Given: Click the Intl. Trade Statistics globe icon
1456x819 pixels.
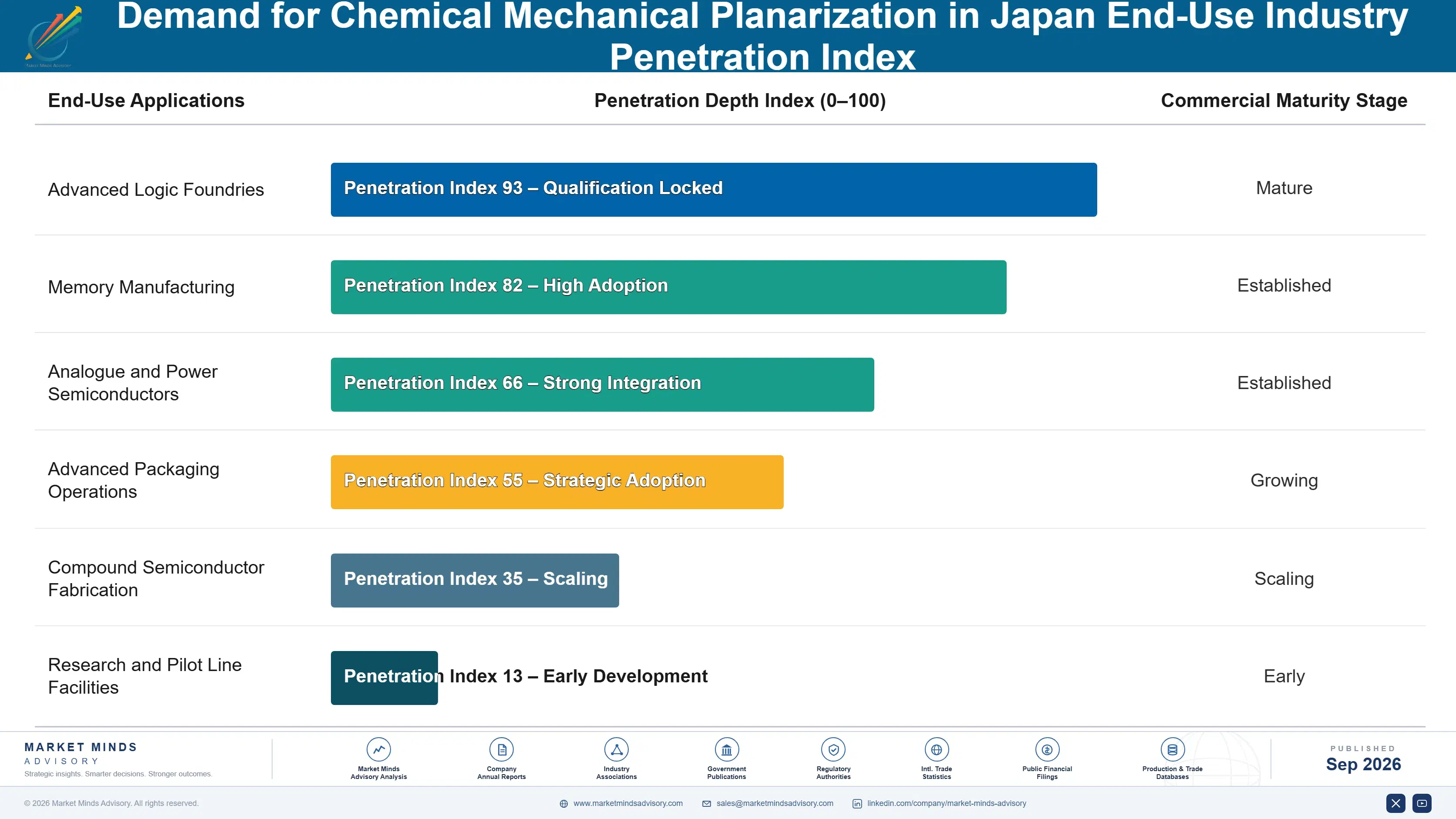Looking at the screenshot, I should click(x=937, y=749).
